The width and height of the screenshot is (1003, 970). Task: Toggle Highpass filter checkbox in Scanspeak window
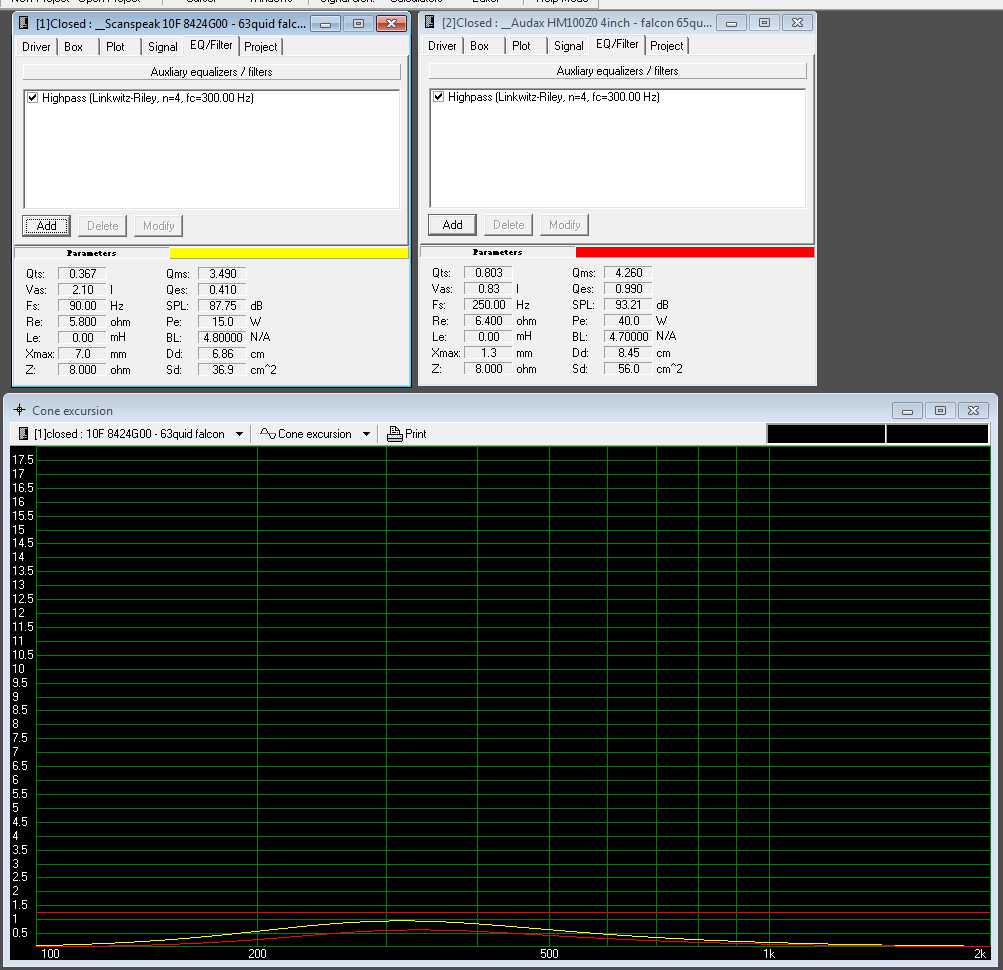pyautogui.click(x=33, y=98)
